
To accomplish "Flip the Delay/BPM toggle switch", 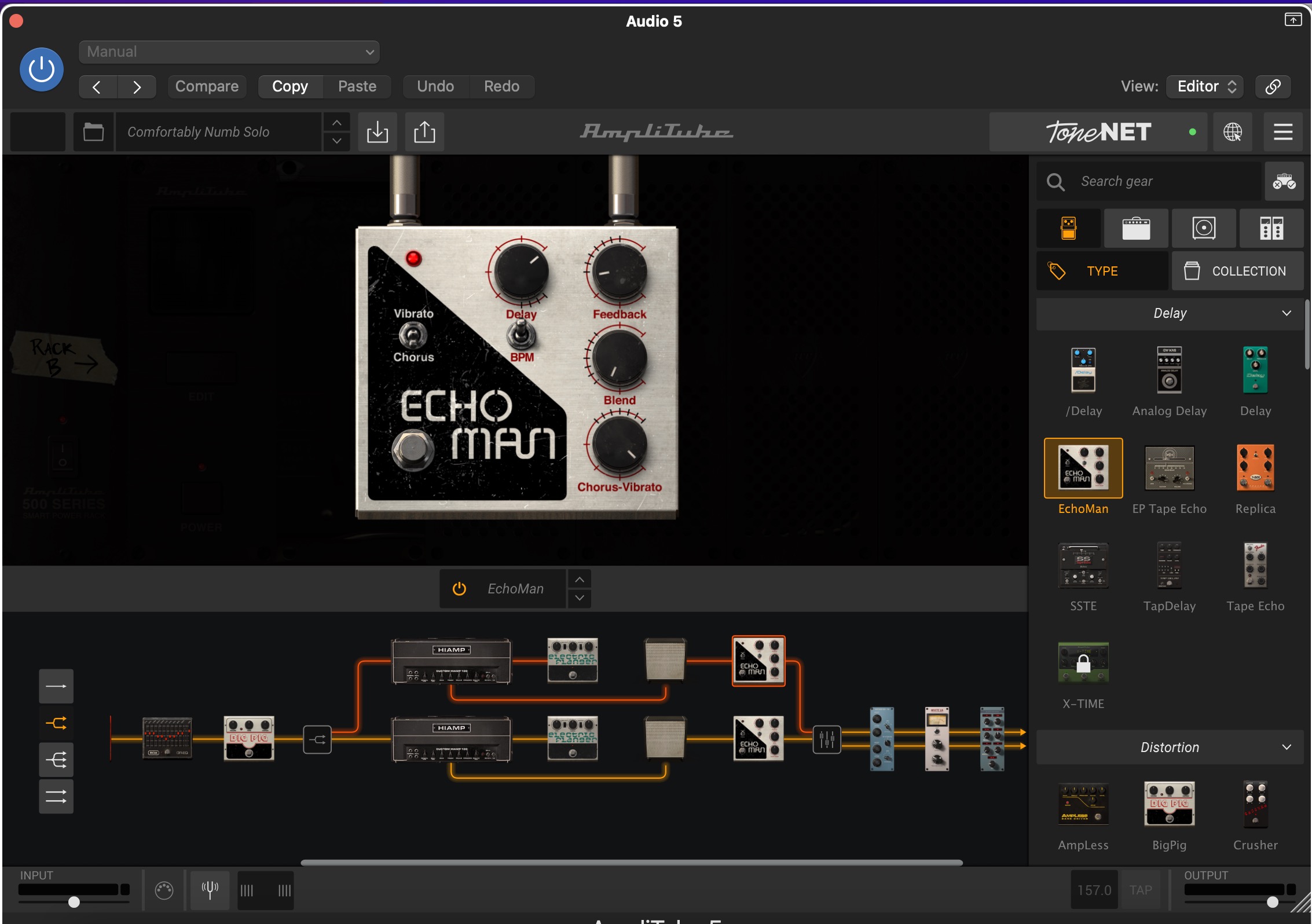I will click(x=521, y=335).
